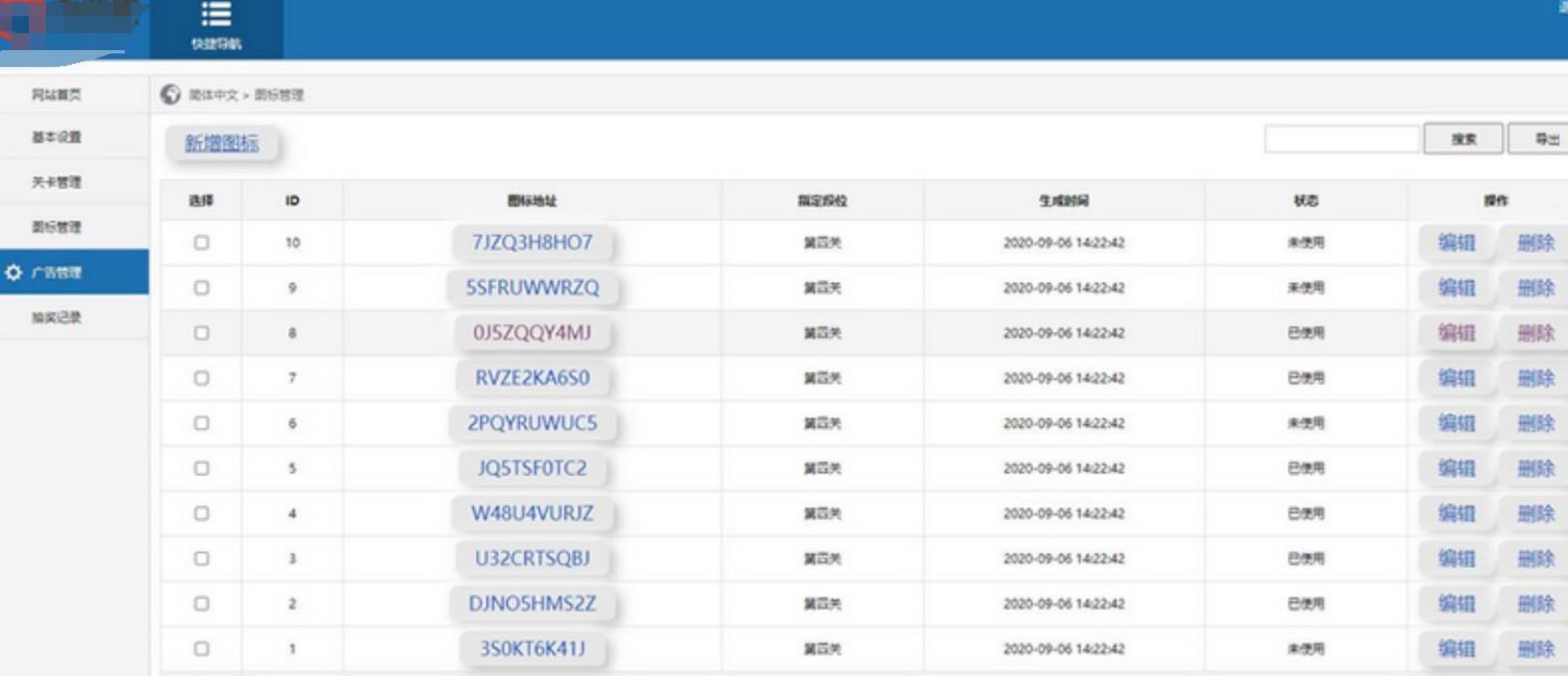Click the U32CRTSQBJ code link
This screenshot has width=1568, height=676.
532,559
